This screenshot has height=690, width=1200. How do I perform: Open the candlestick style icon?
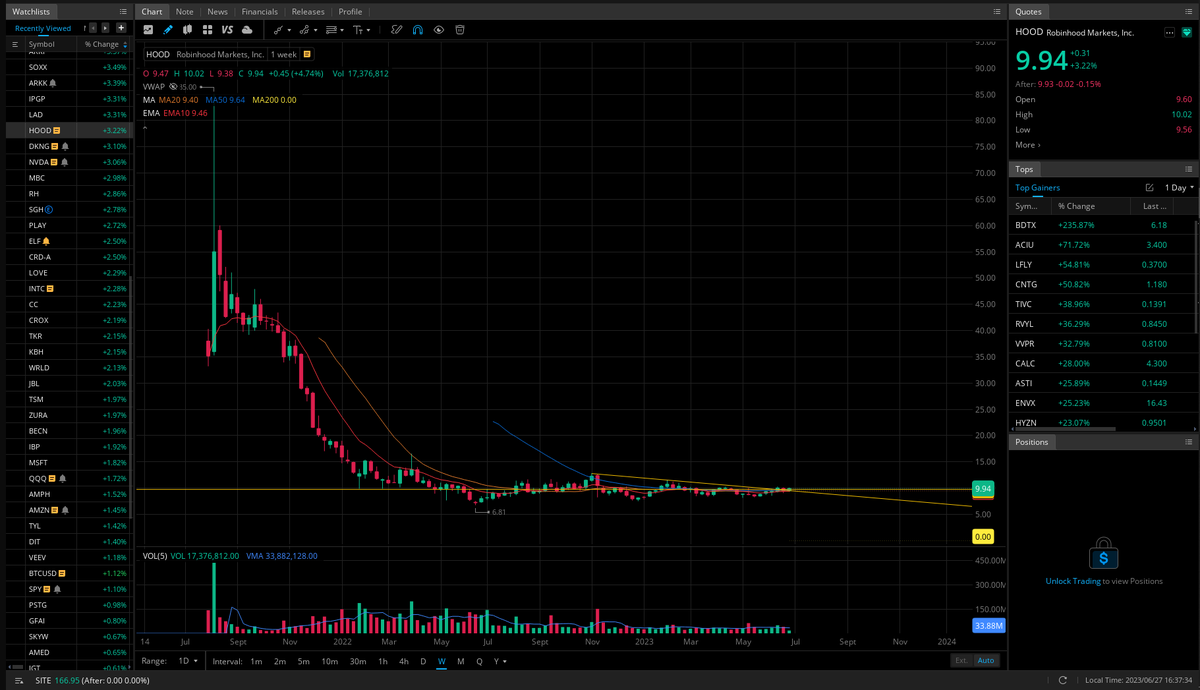(x=187, y=30)
